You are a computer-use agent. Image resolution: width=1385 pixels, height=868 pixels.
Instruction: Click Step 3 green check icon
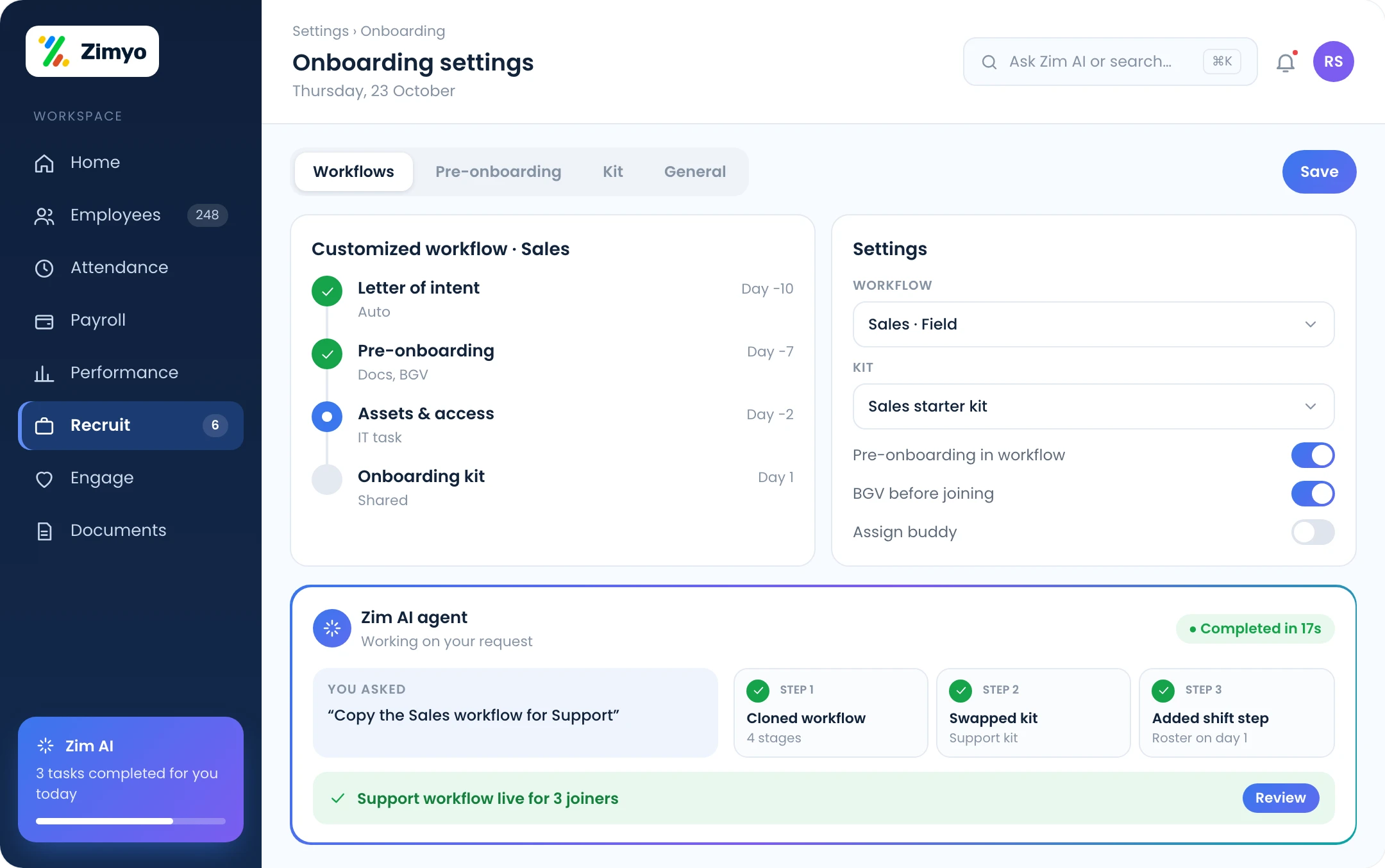1164,690
